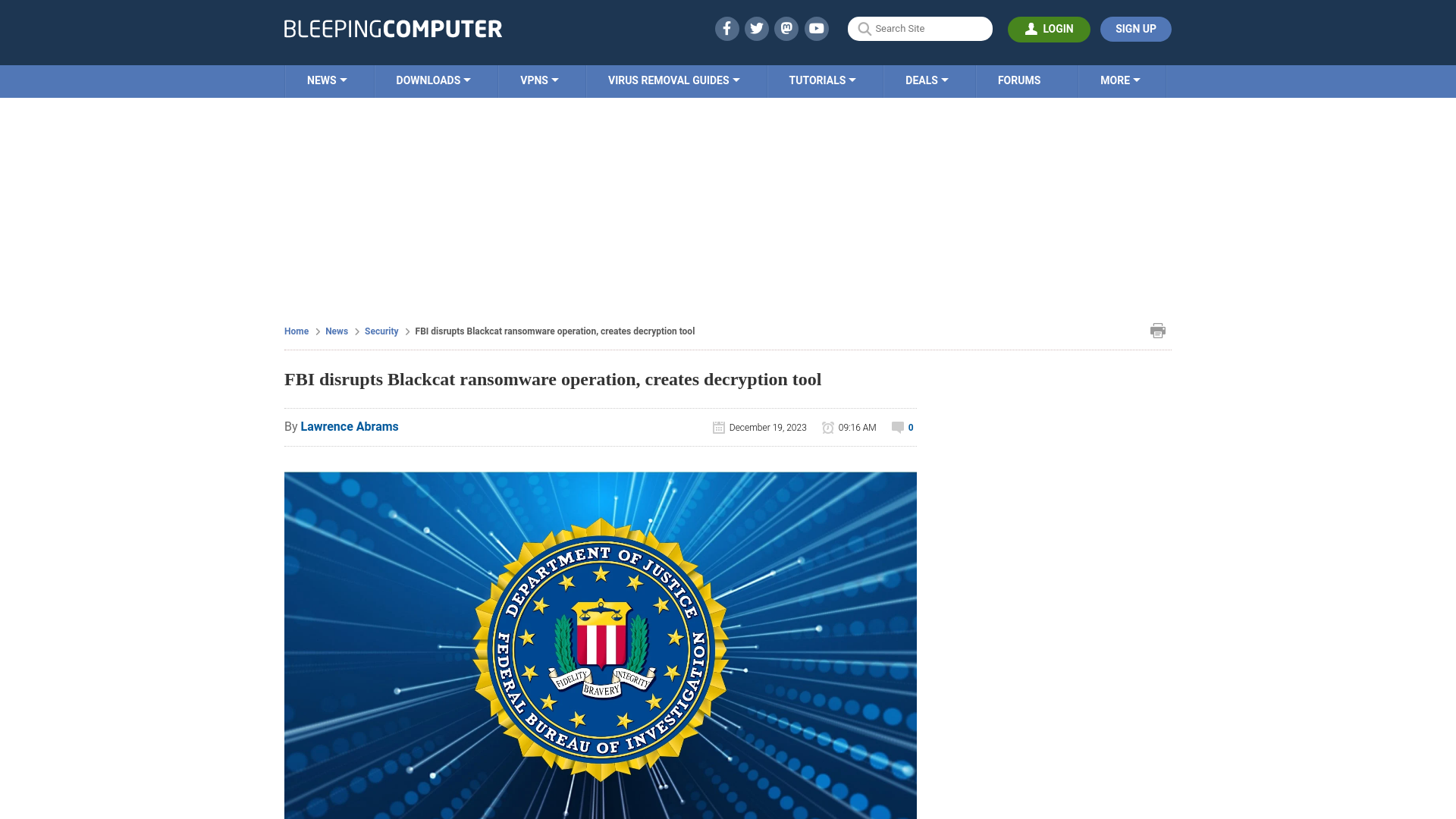Screen dimensions: 1456x819
Task: Expand the DEALS menu section
Action: (926, 80)
